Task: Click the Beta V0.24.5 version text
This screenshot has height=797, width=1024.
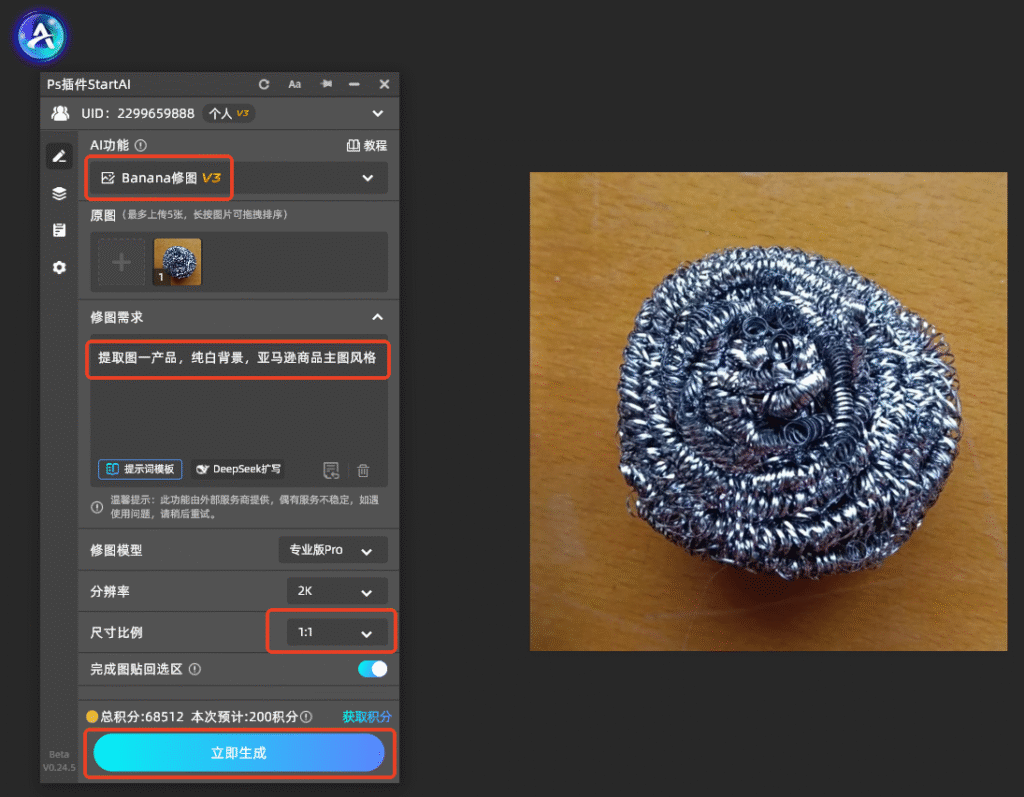Action: (x=59, y=761)
